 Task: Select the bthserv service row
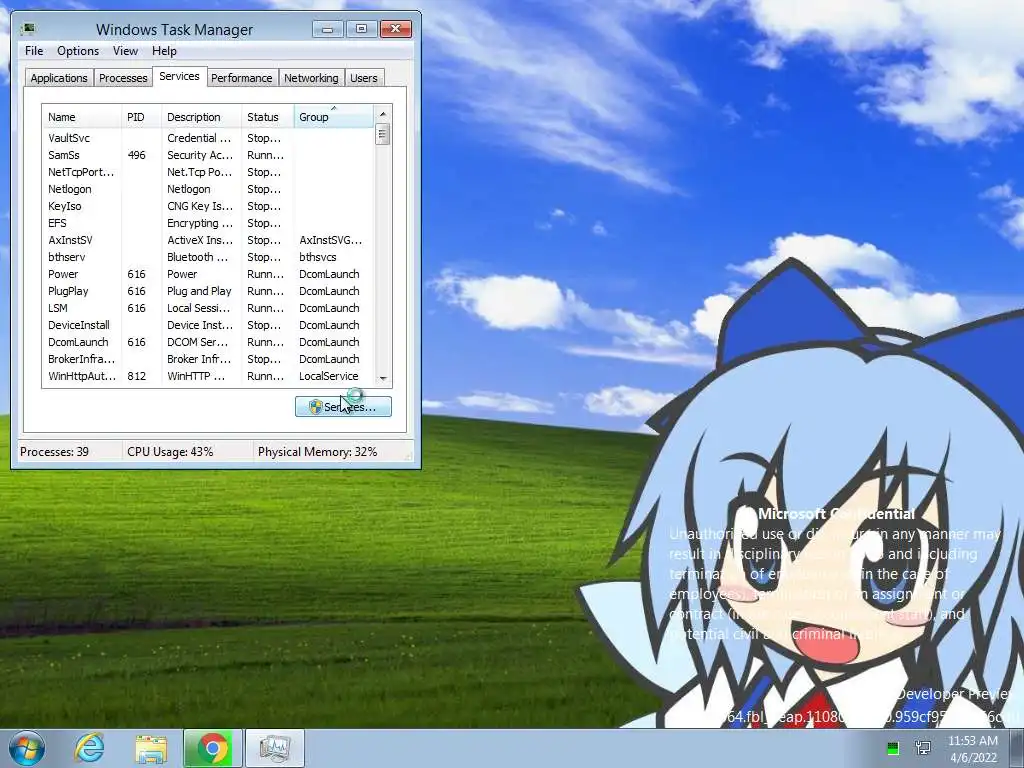[x=208, y=257]
